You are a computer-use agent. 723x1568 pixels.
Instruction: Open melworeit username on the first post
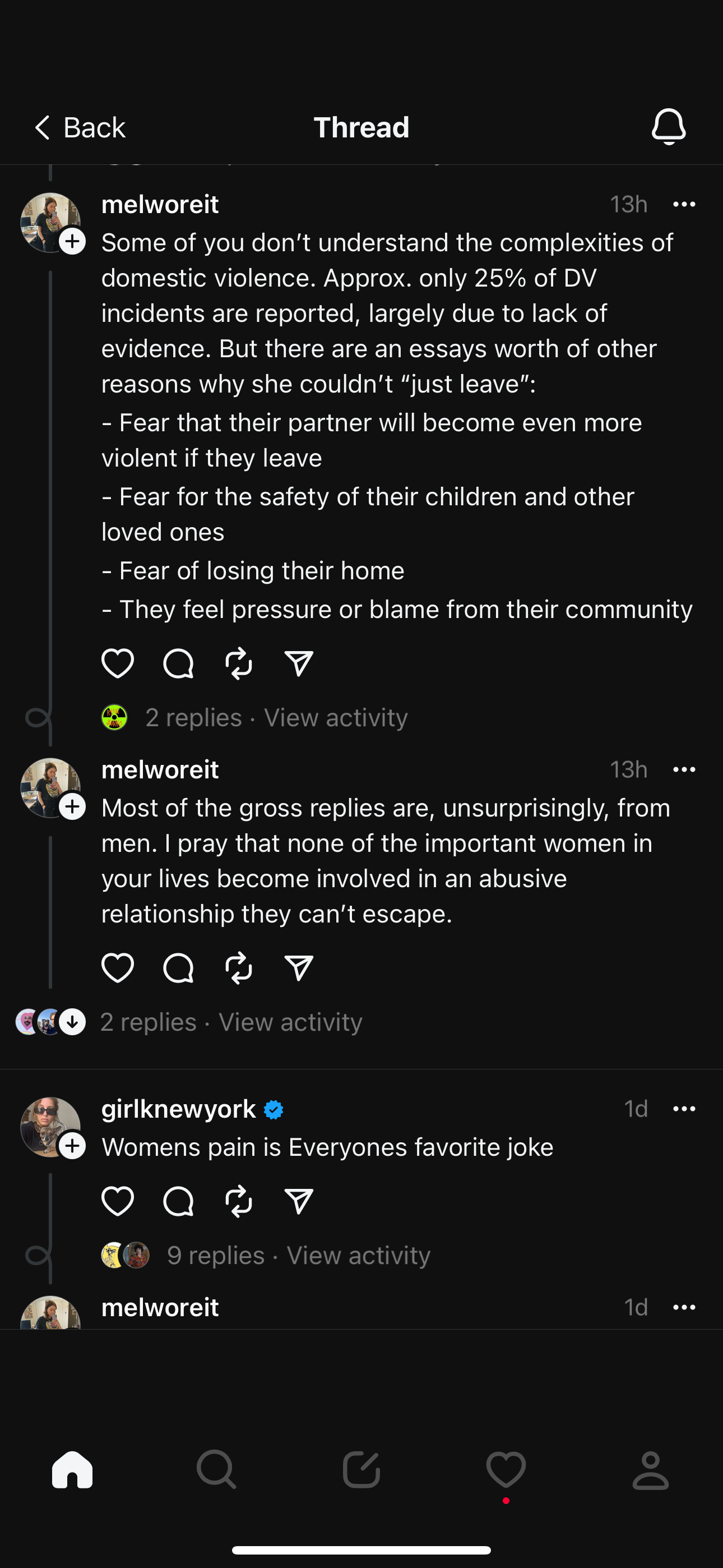point(159,204)
